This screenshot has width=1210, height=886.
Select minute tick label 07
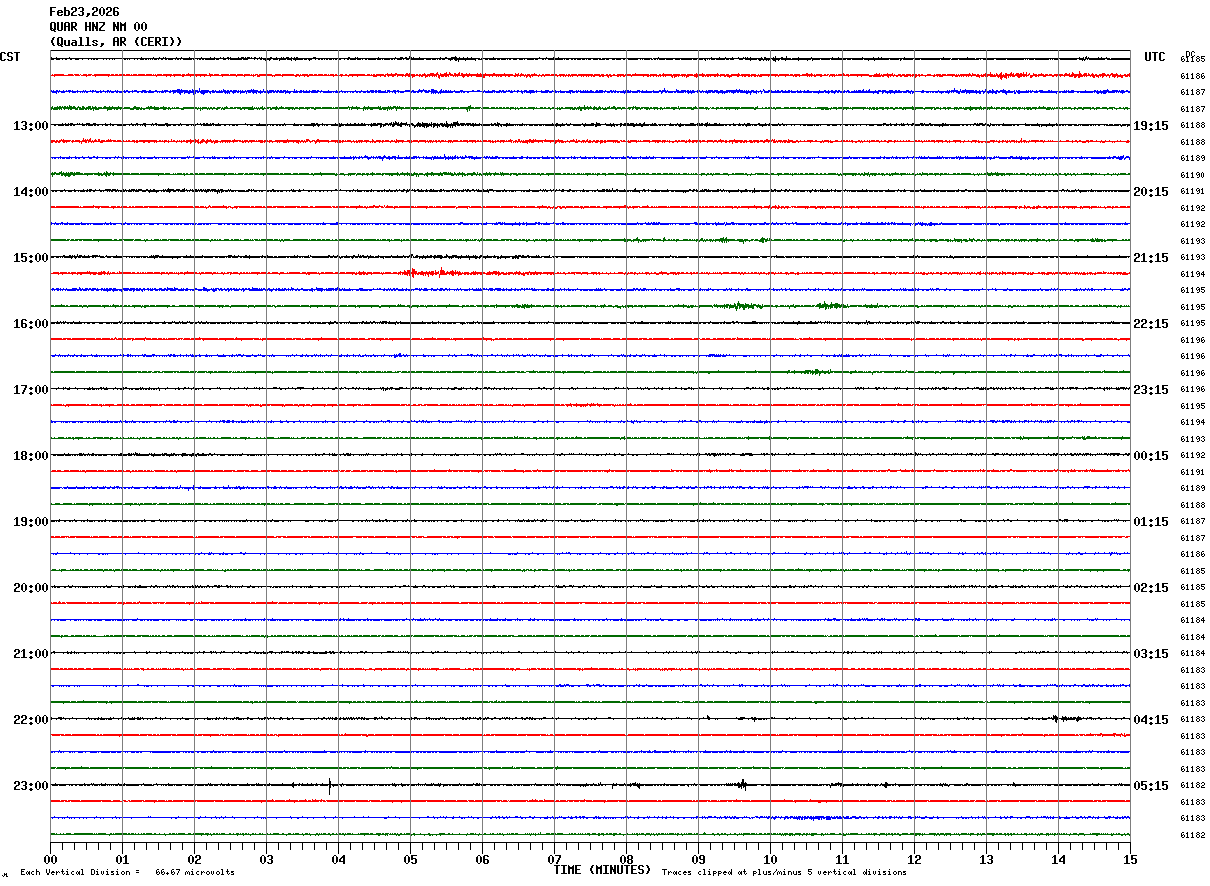pos(554,859)
